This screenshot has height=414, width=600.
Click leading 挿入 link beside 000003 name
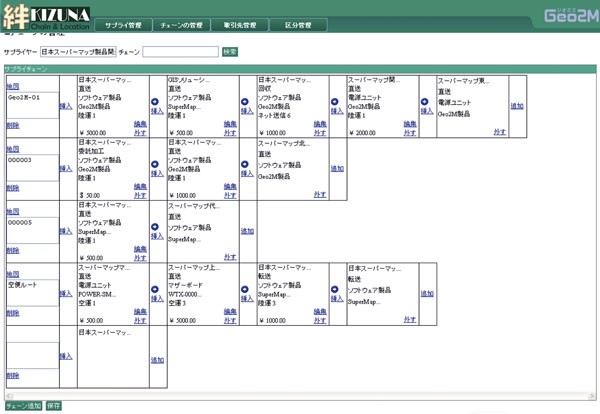coord(66,169)
